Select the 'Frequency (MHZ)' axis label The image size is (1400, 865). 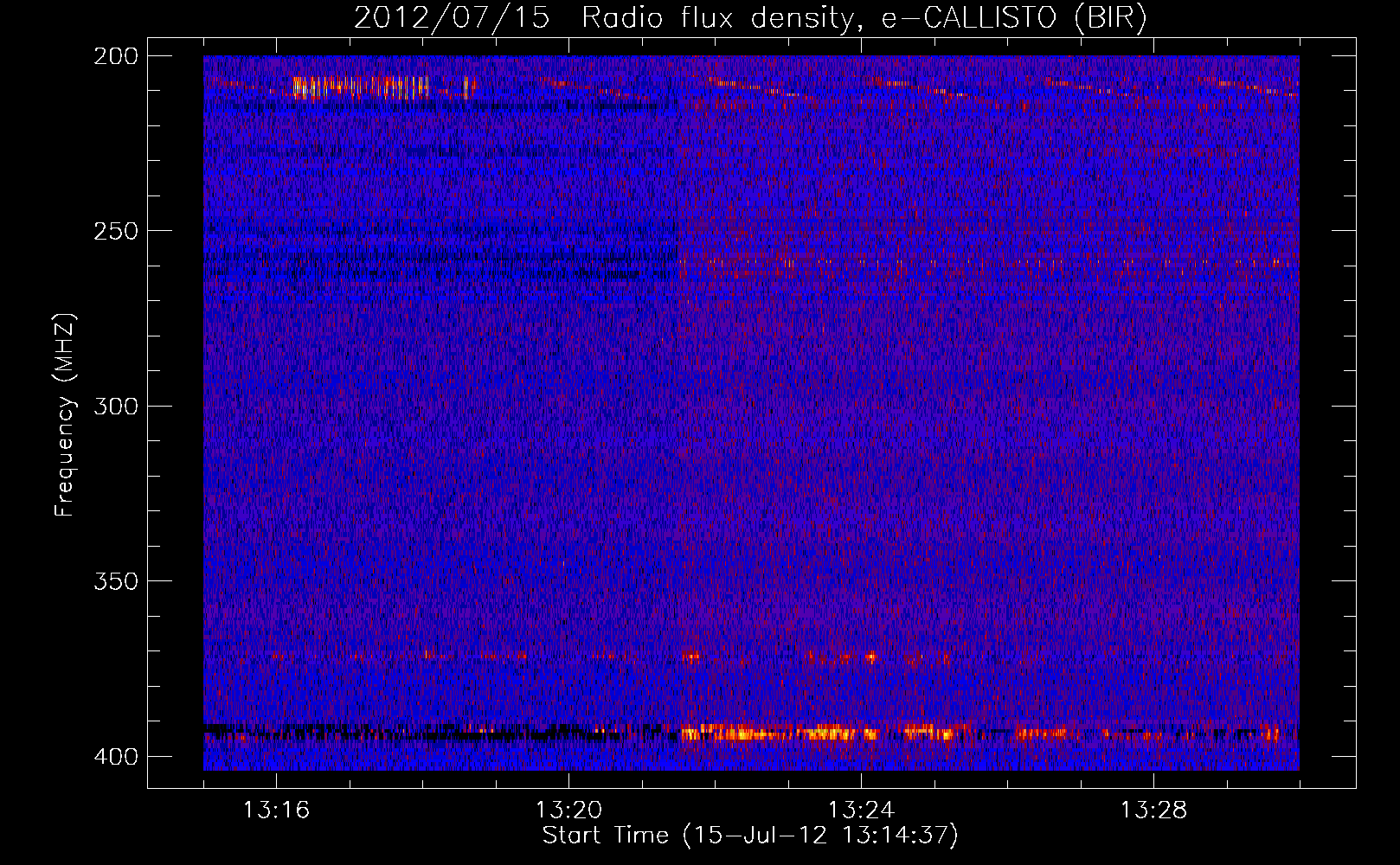pos(64,415)
